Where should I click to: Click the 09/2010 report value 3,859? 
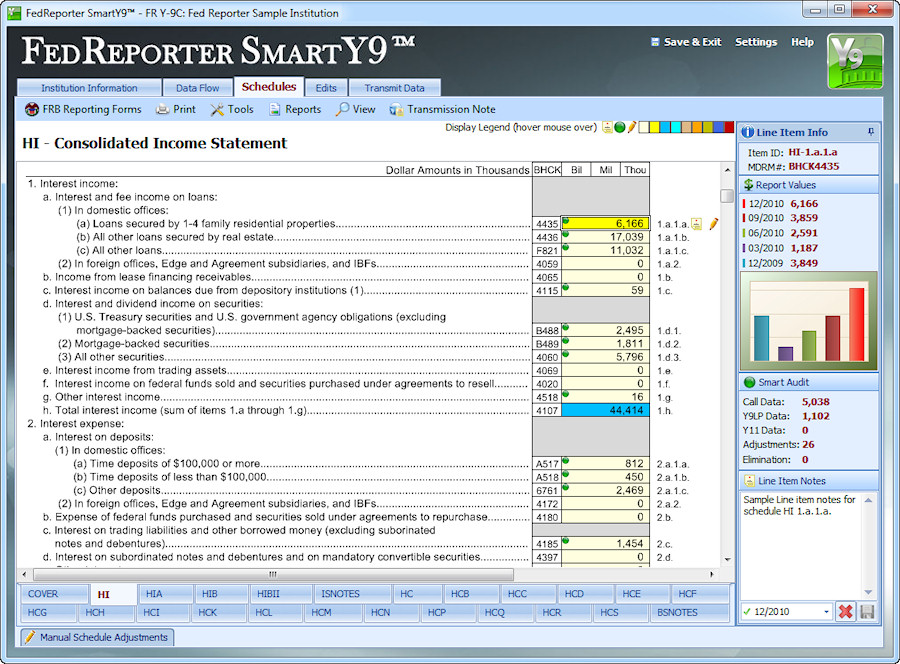[x=804, y=218]
